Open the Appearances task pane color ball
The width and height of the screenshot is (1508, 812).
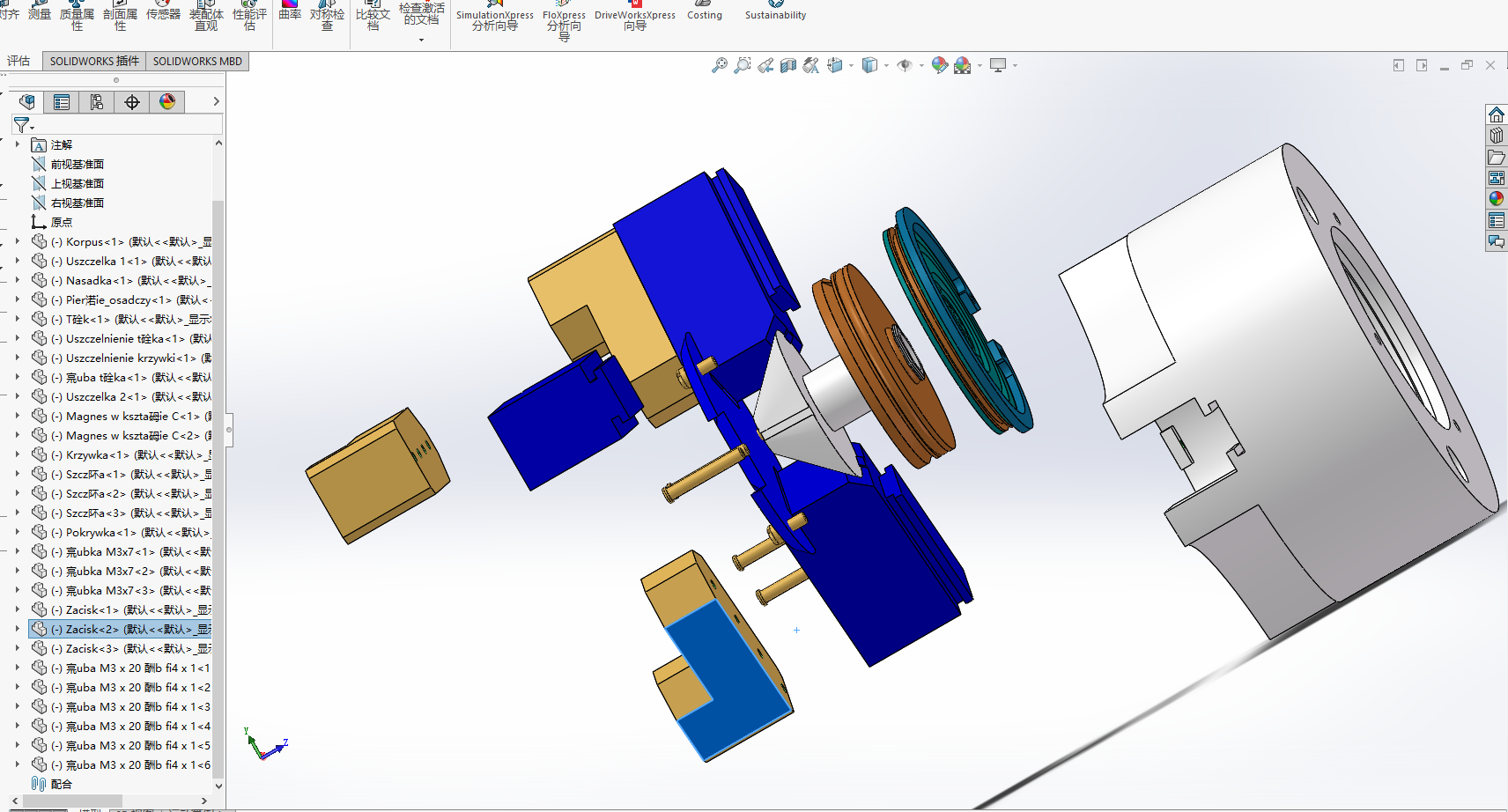[1497, 199]
